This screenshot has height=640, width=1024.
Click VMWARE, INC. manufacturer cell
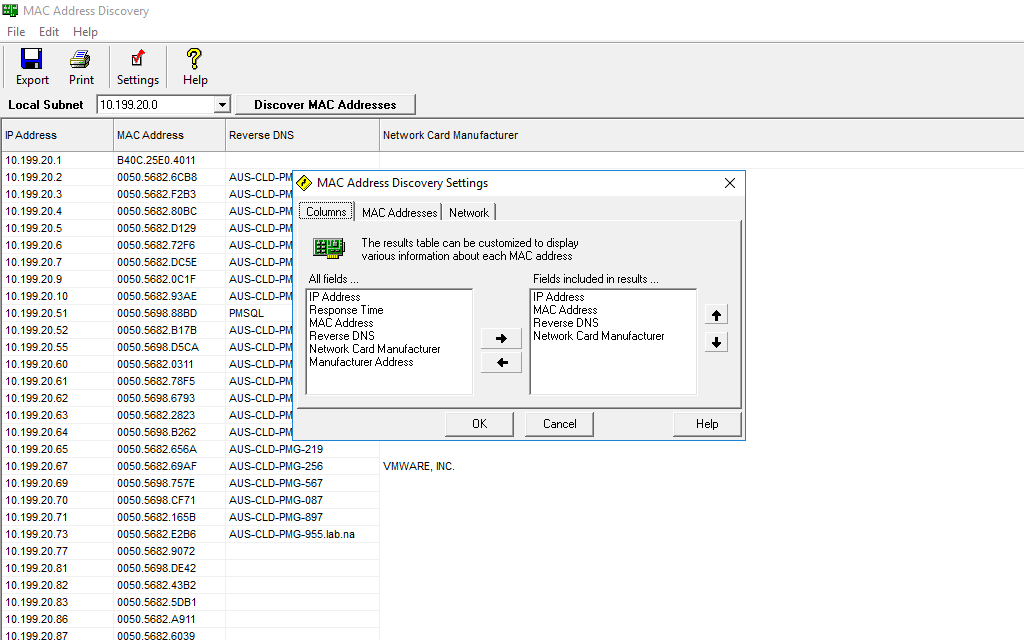click(x=419, y=466)
